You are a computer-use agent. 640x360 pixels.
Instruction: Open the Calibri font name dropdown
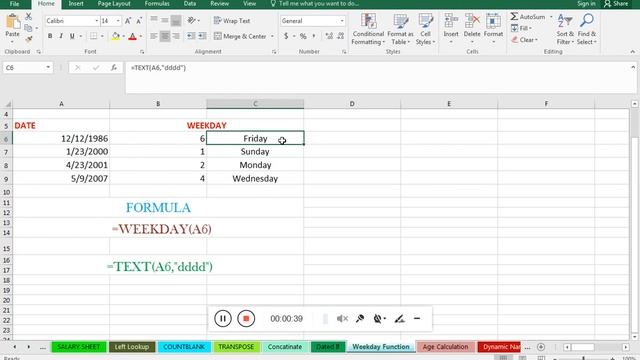(97, 21)
